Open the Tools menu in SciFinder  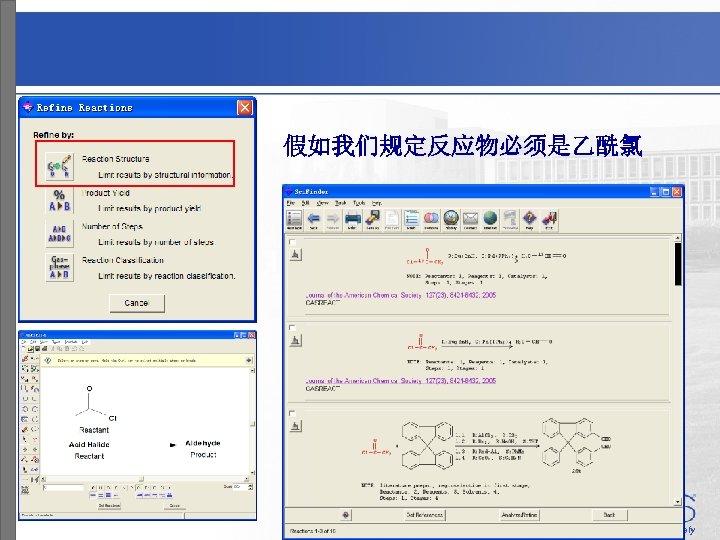[359, 203]
